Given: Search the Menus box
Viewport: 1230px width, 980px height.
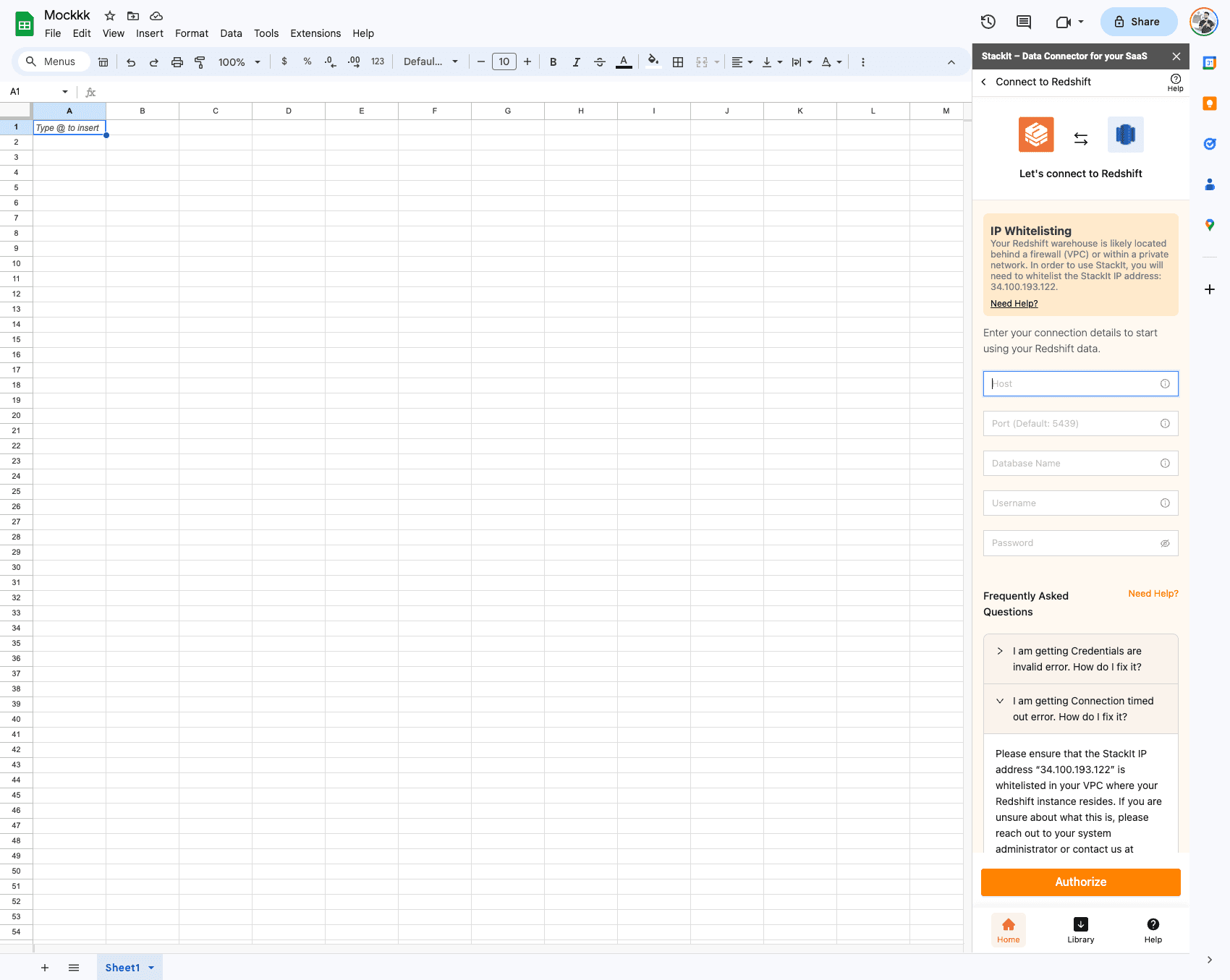Looking at the screenshot, I should [x=54, y=61].
